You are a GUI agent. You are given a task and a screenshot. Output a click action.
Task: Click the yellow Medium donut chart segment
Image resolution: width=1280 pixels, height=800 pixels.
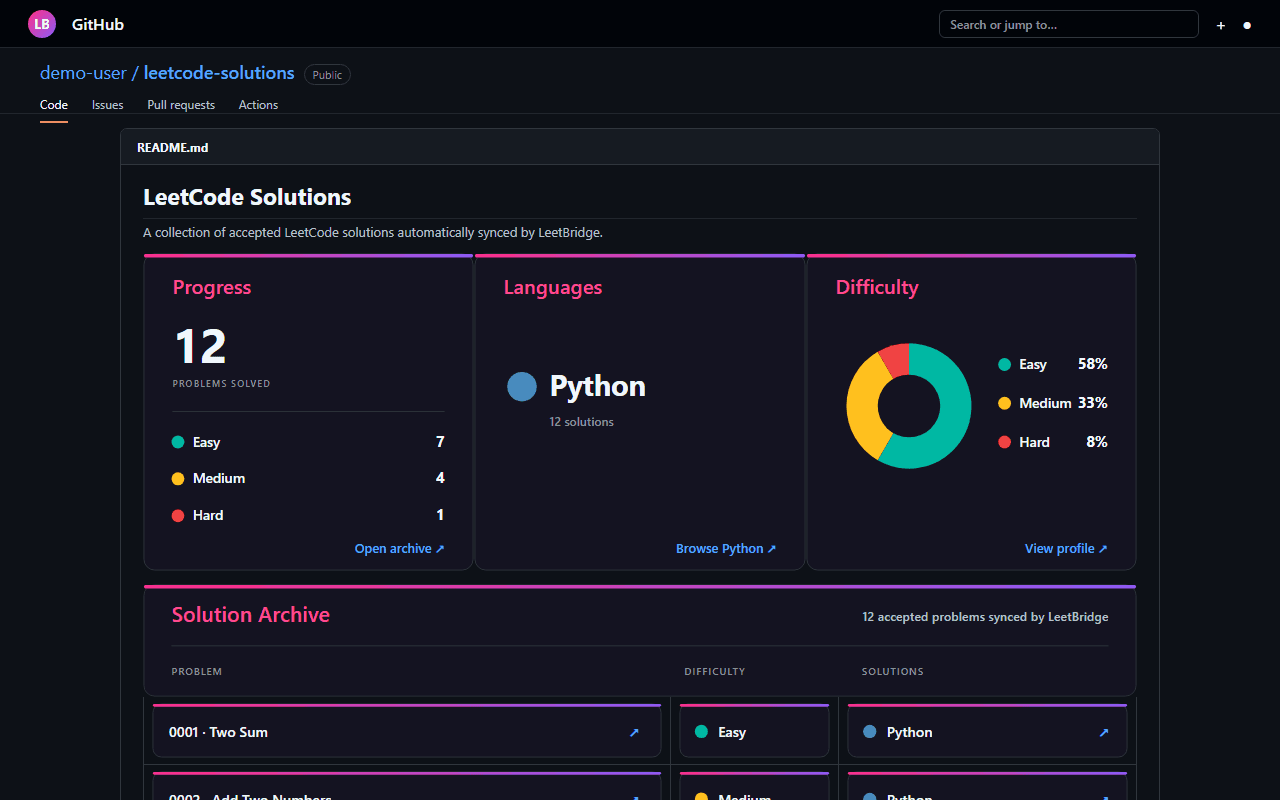pyautogui.click(x=862, y=405)
